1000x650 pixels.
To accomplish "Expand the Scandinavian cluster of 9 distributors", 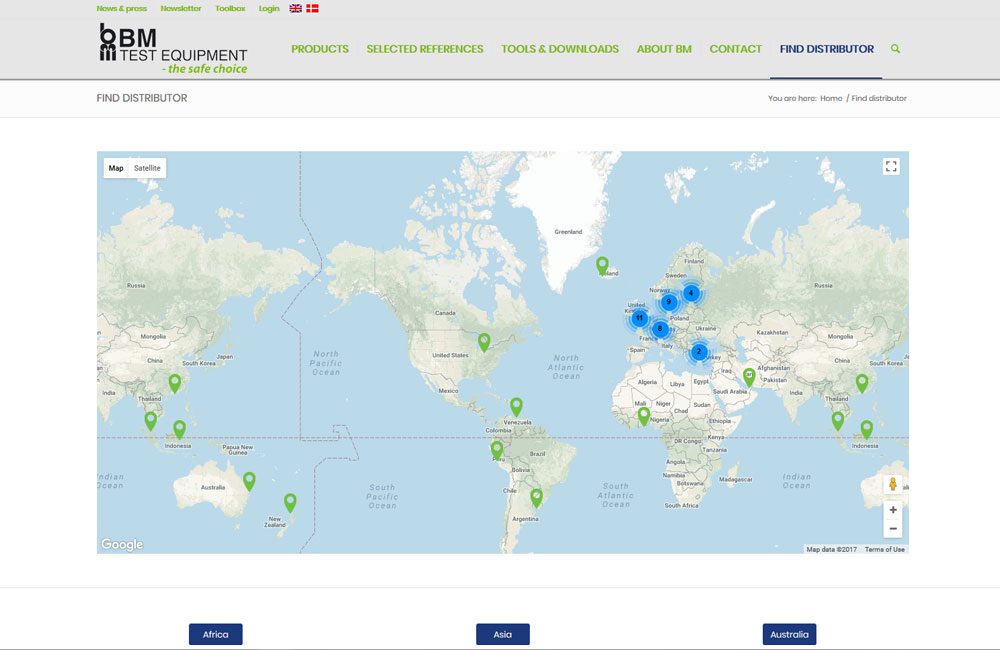I will (668, 301).
